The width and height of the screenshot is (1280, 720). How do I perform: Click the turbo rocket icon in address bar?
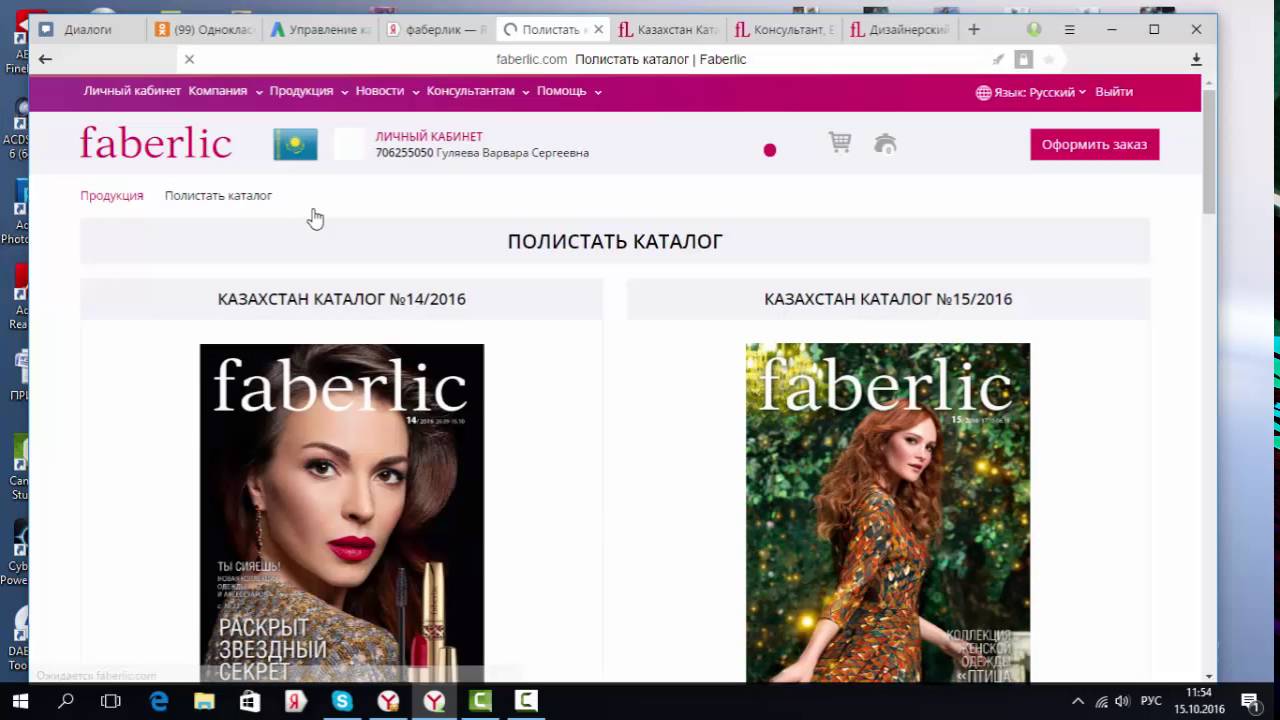(x=998, y=59)
